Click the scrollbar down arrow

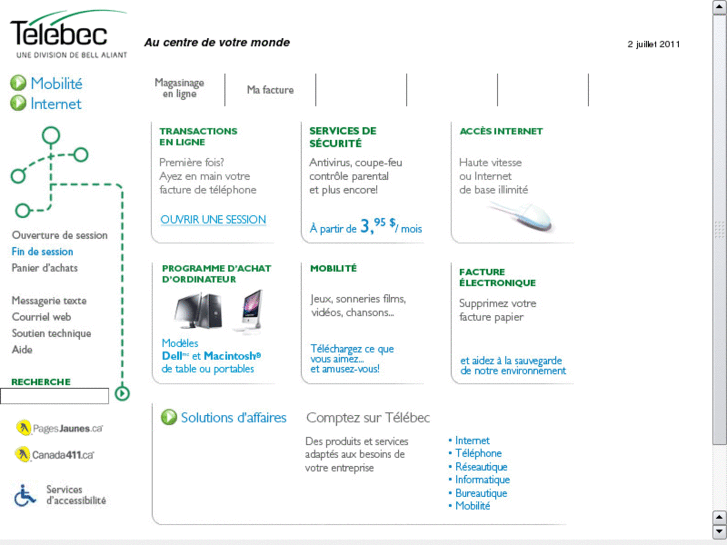tap(719, 530)
